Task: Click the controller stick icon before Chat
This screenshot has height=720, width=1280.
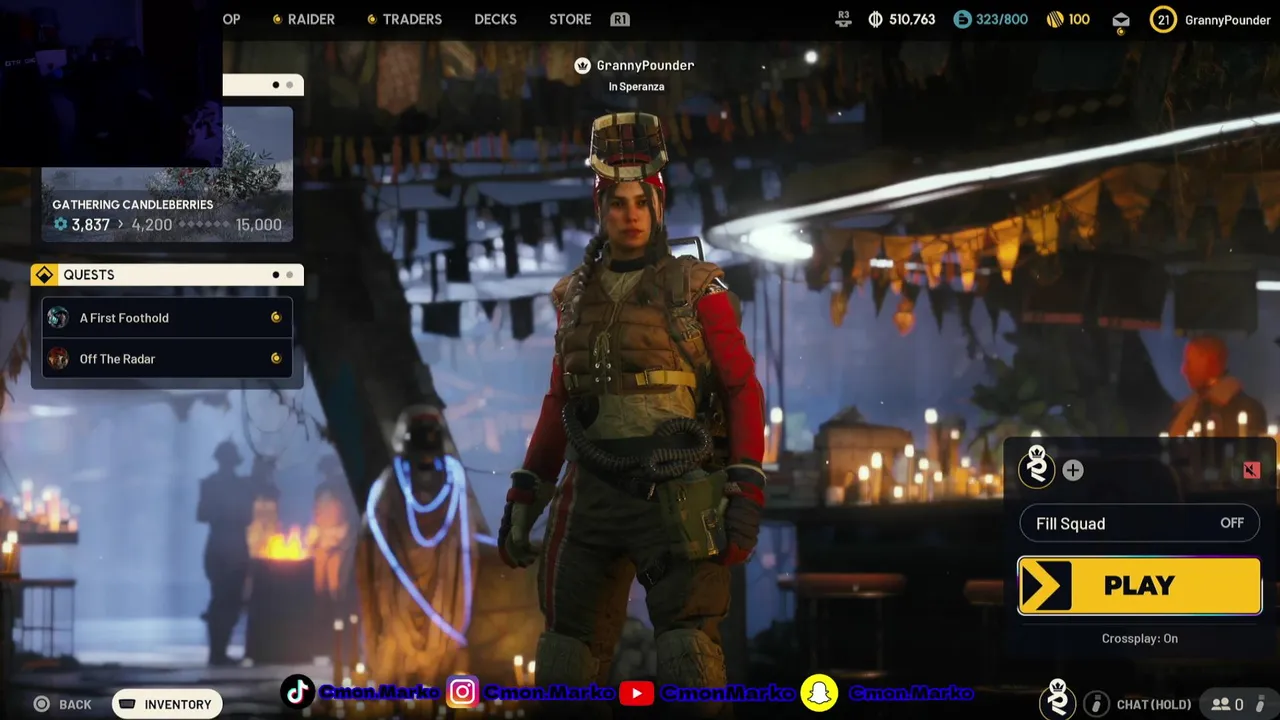Action: click(x=1097, y=704)
